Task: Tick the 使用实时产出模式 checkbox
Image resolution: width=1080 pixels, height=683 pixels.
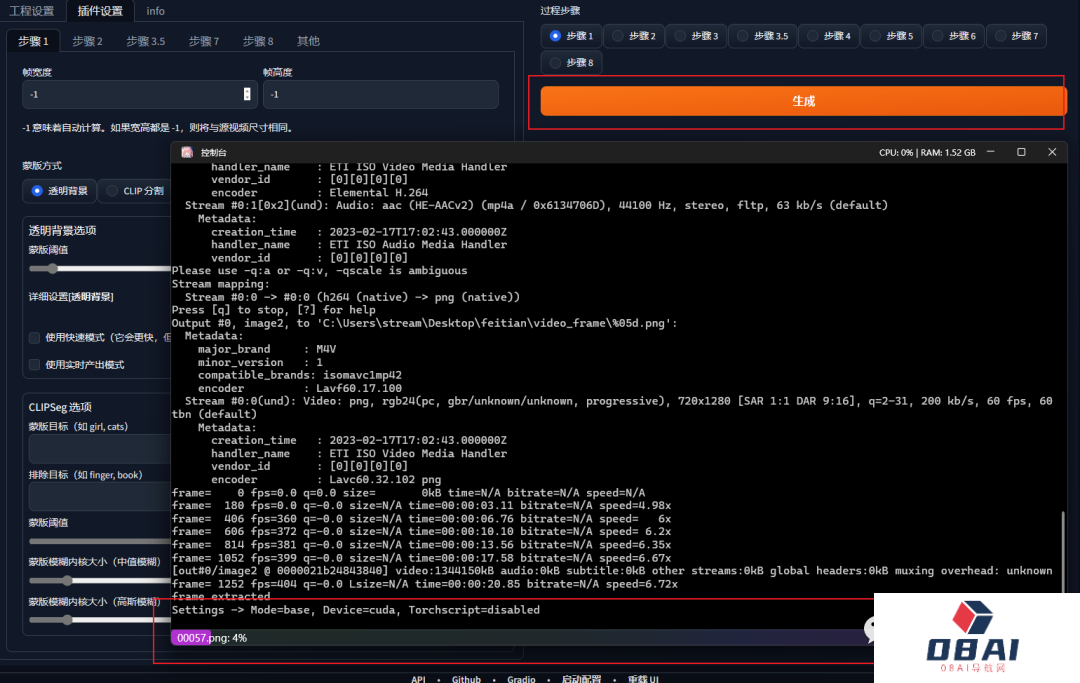Action: pos(35,365)
